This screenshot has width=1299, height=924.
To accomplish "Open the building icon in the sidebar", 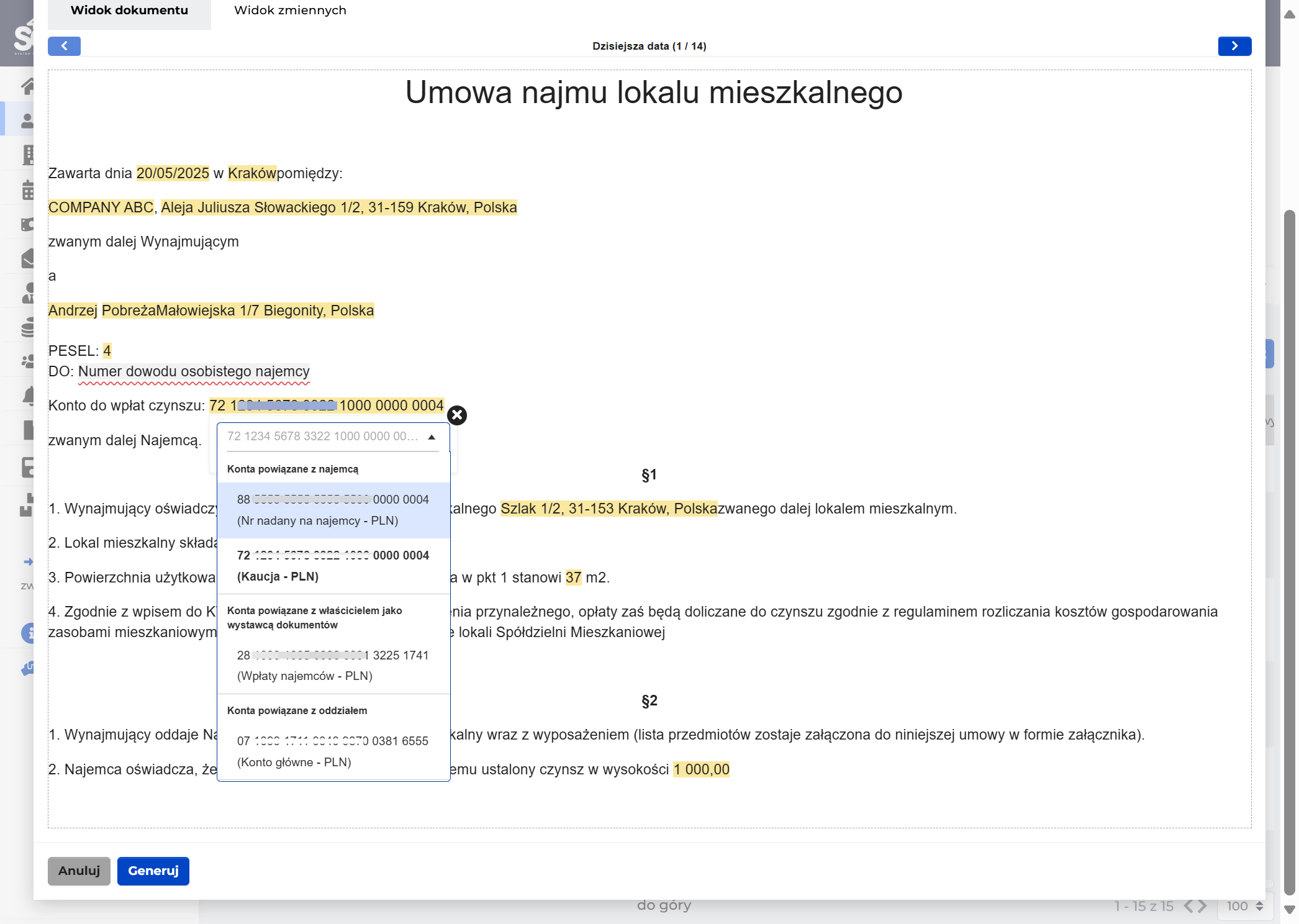I will click(27, 155).
